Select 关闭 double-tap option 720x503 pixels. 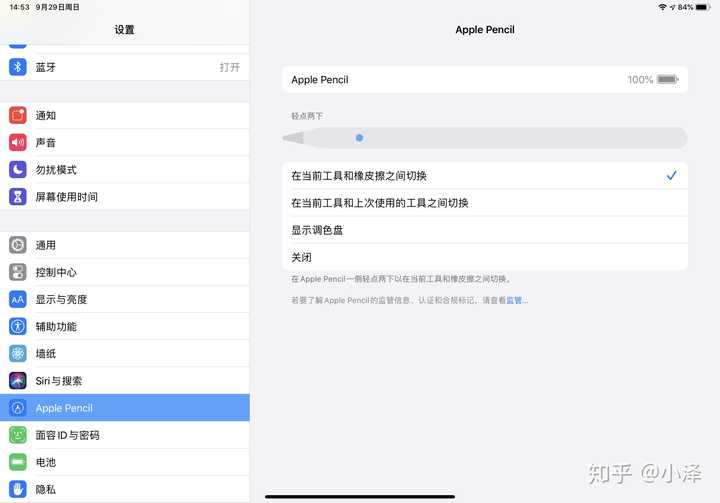pyautogui.click(x=485, y=257)
